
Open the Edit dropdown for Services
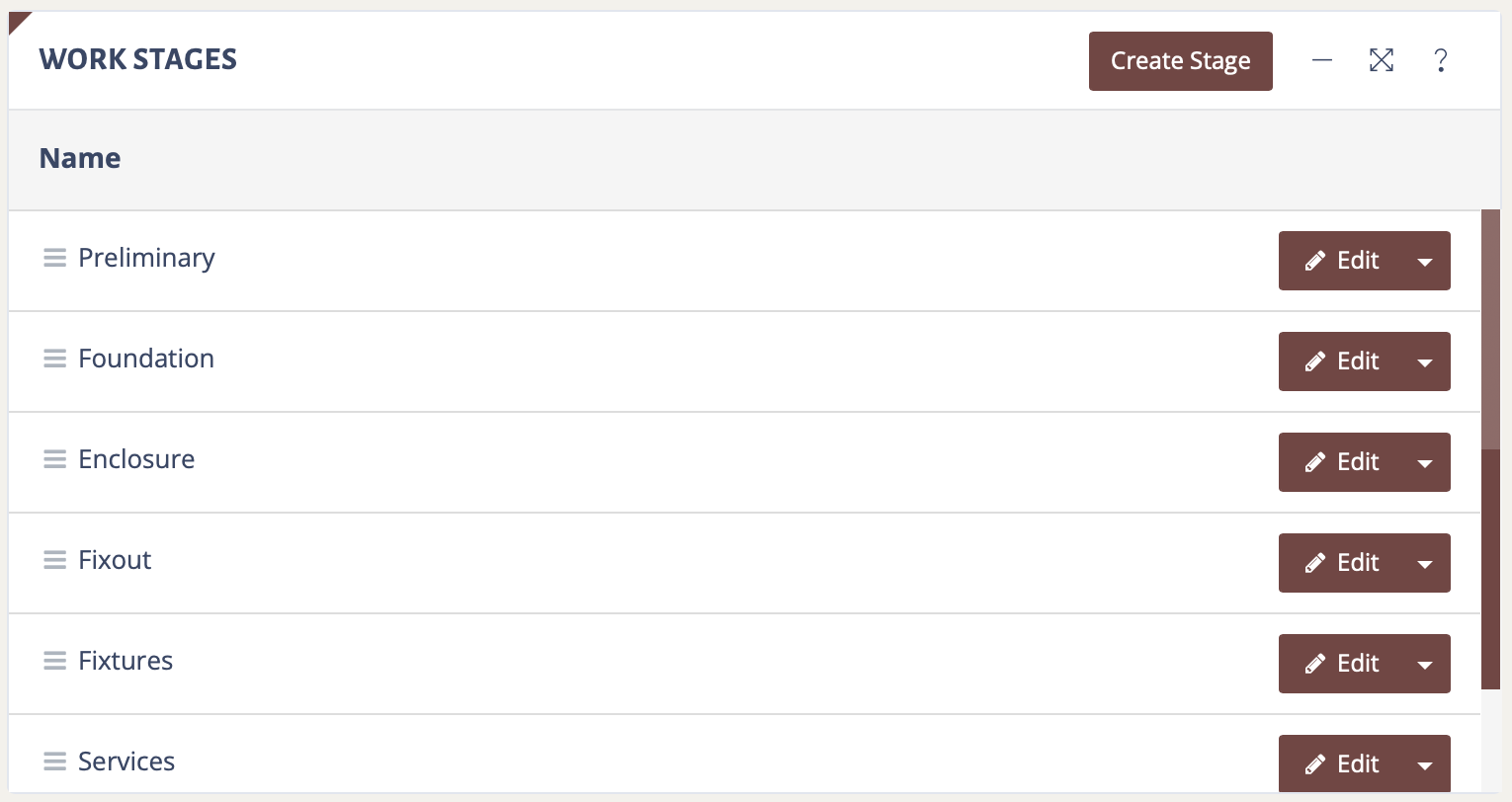tap(1425, 763)
